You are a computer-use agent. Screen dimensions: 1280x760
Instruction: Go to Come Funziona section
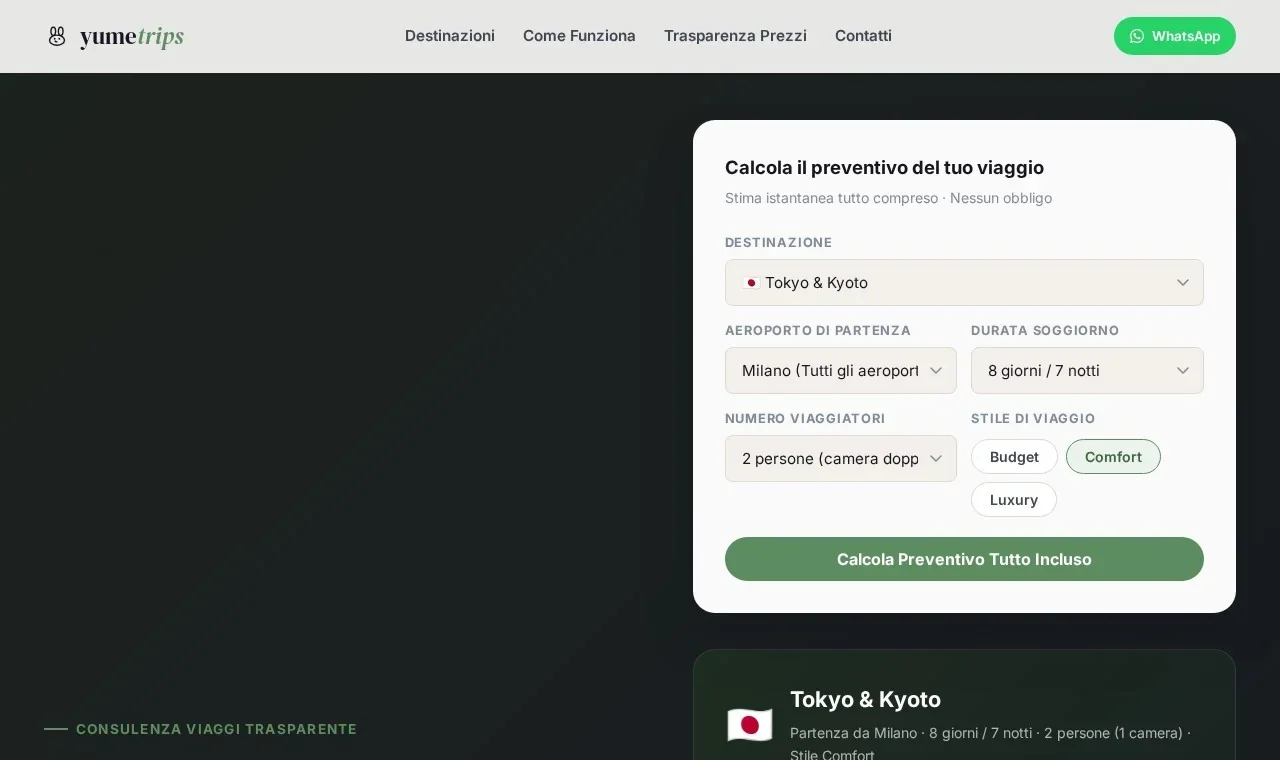coord(579,36)
